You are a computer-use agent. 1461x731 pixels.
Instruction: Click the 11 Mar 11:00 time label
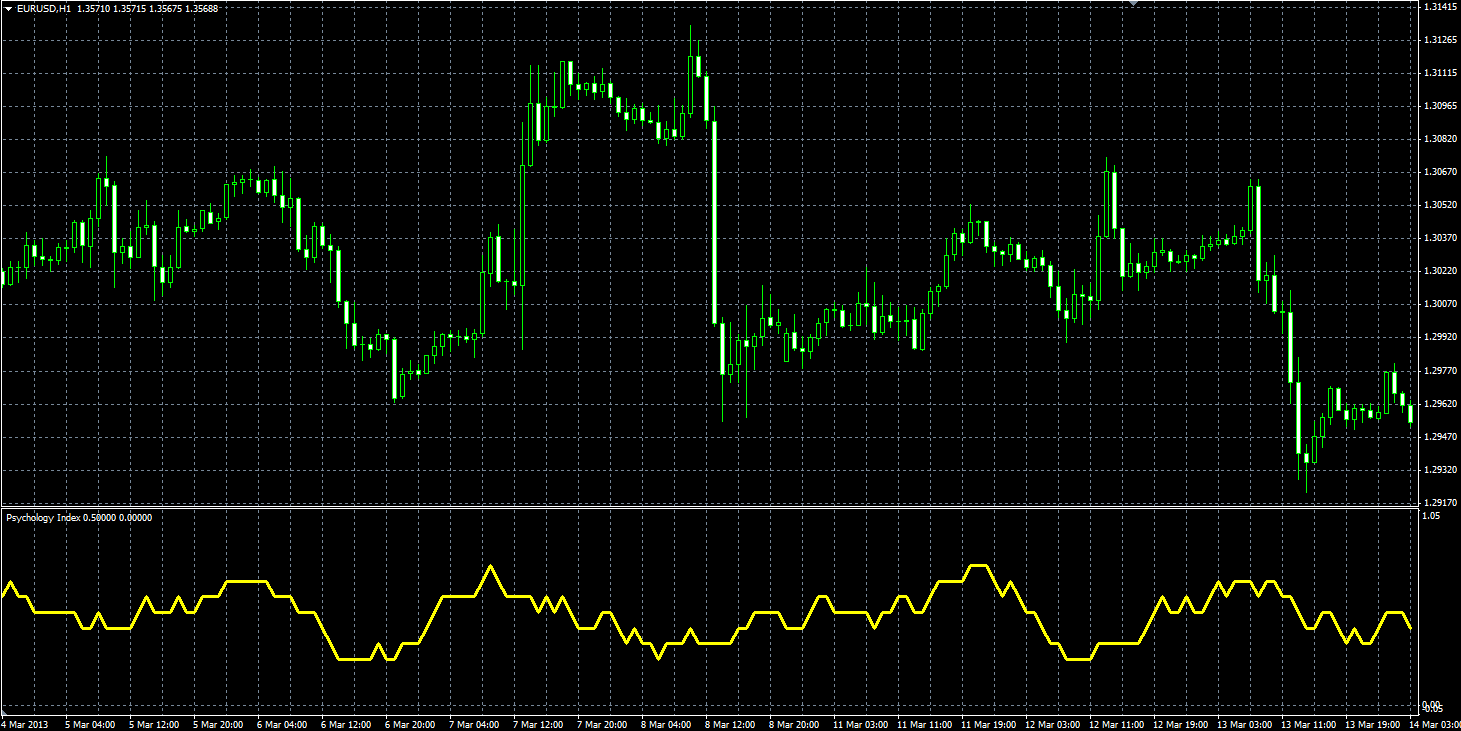coord(924,724)
